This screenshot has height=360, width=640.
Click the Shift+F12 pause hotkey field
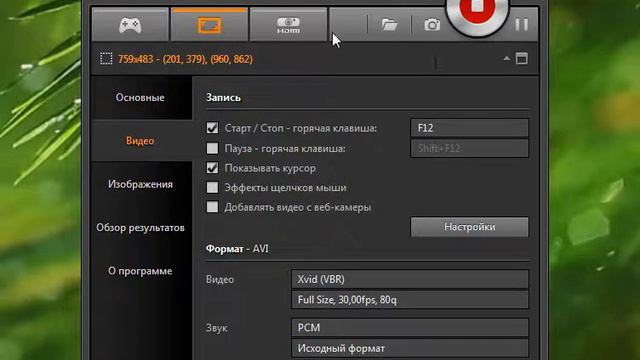[469, 148]
